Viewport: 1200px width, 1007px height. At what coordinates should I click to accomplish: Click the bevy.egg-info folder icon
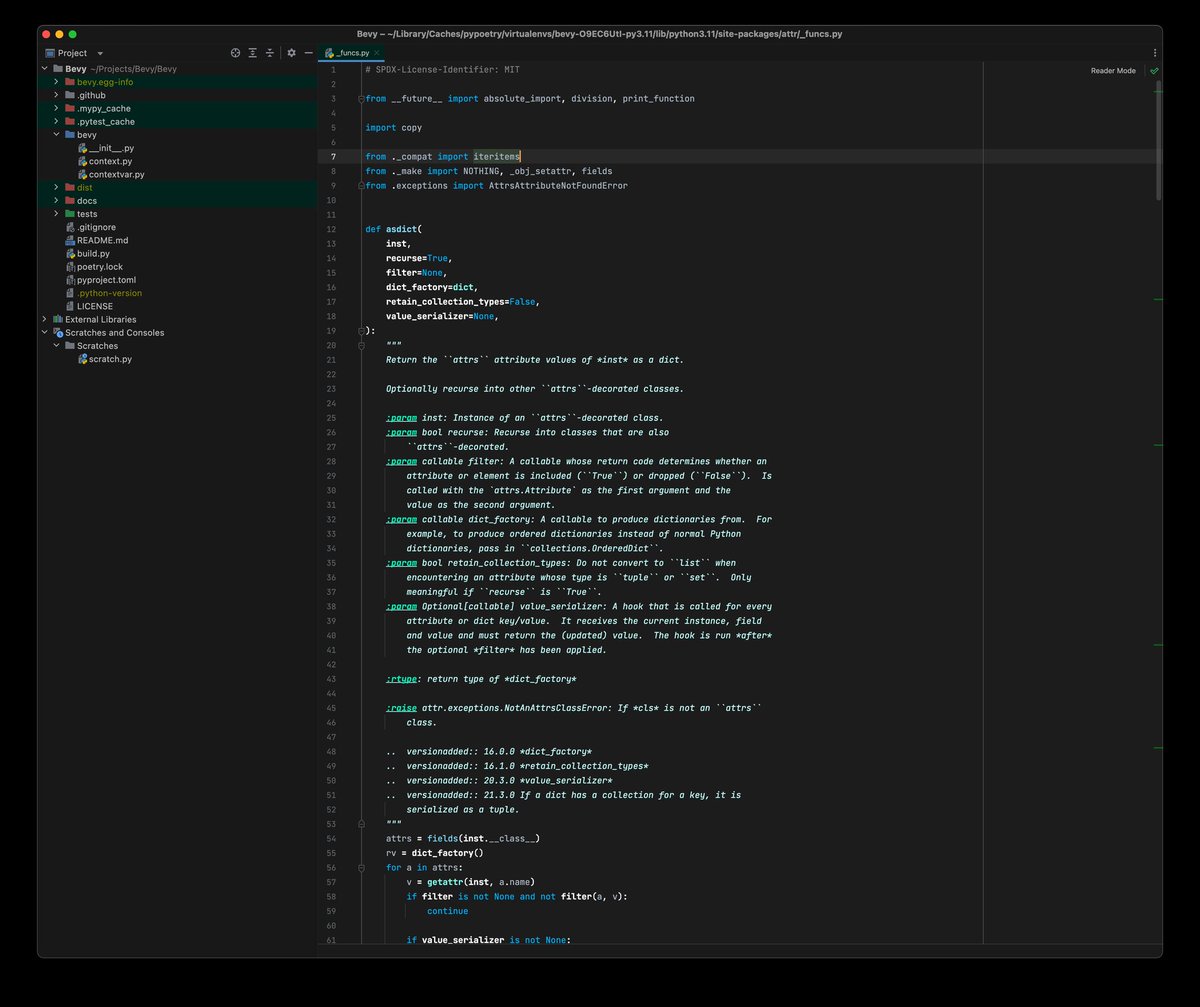click(69, 82)
